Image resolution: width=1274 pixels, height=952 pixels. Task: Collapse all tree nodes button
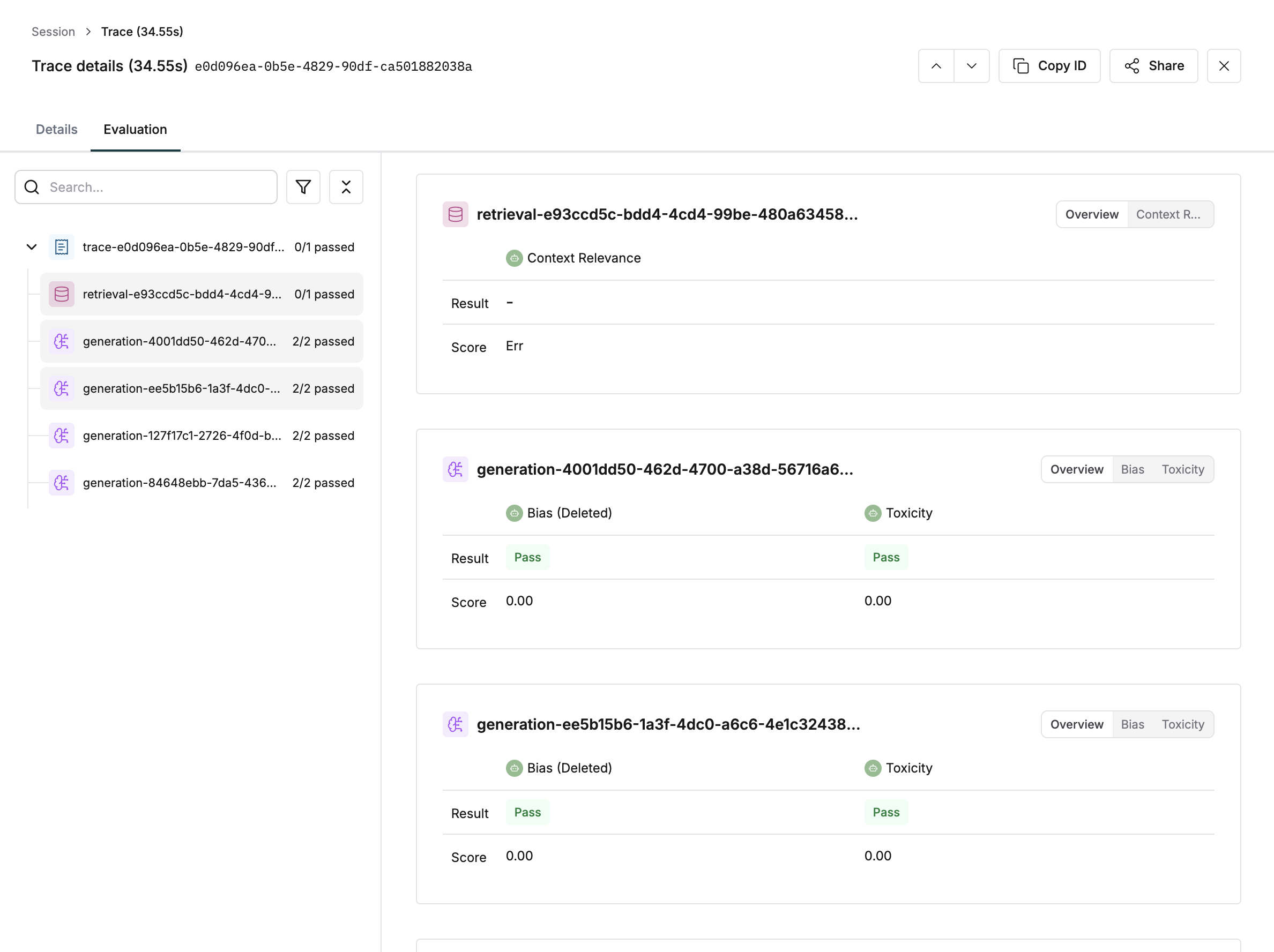tap(346, 187)
